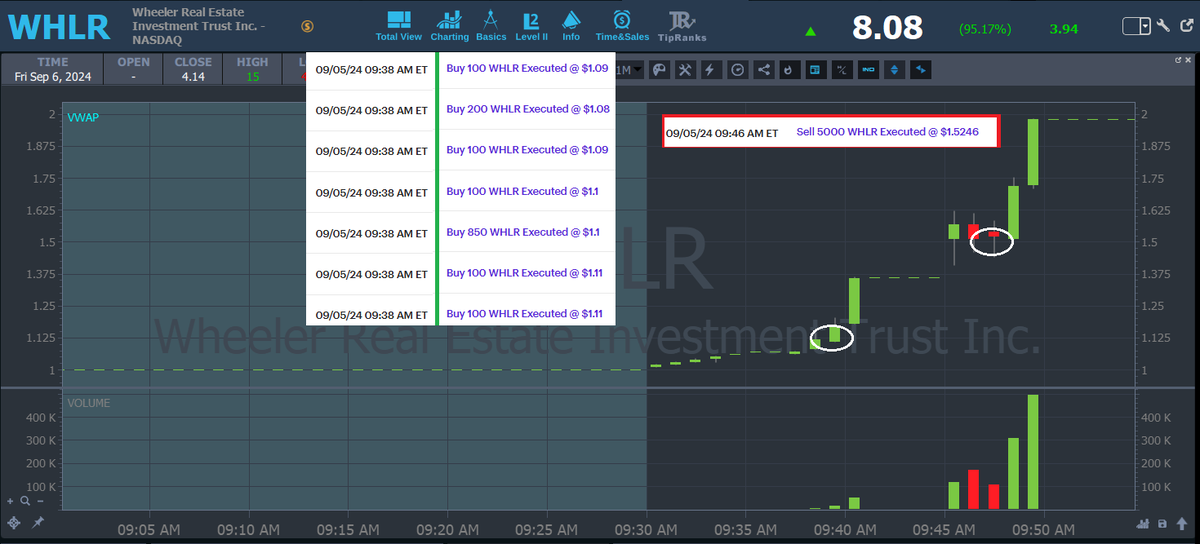Open the Basics tool
1200x544 pixels.
[x=491, y=25]
